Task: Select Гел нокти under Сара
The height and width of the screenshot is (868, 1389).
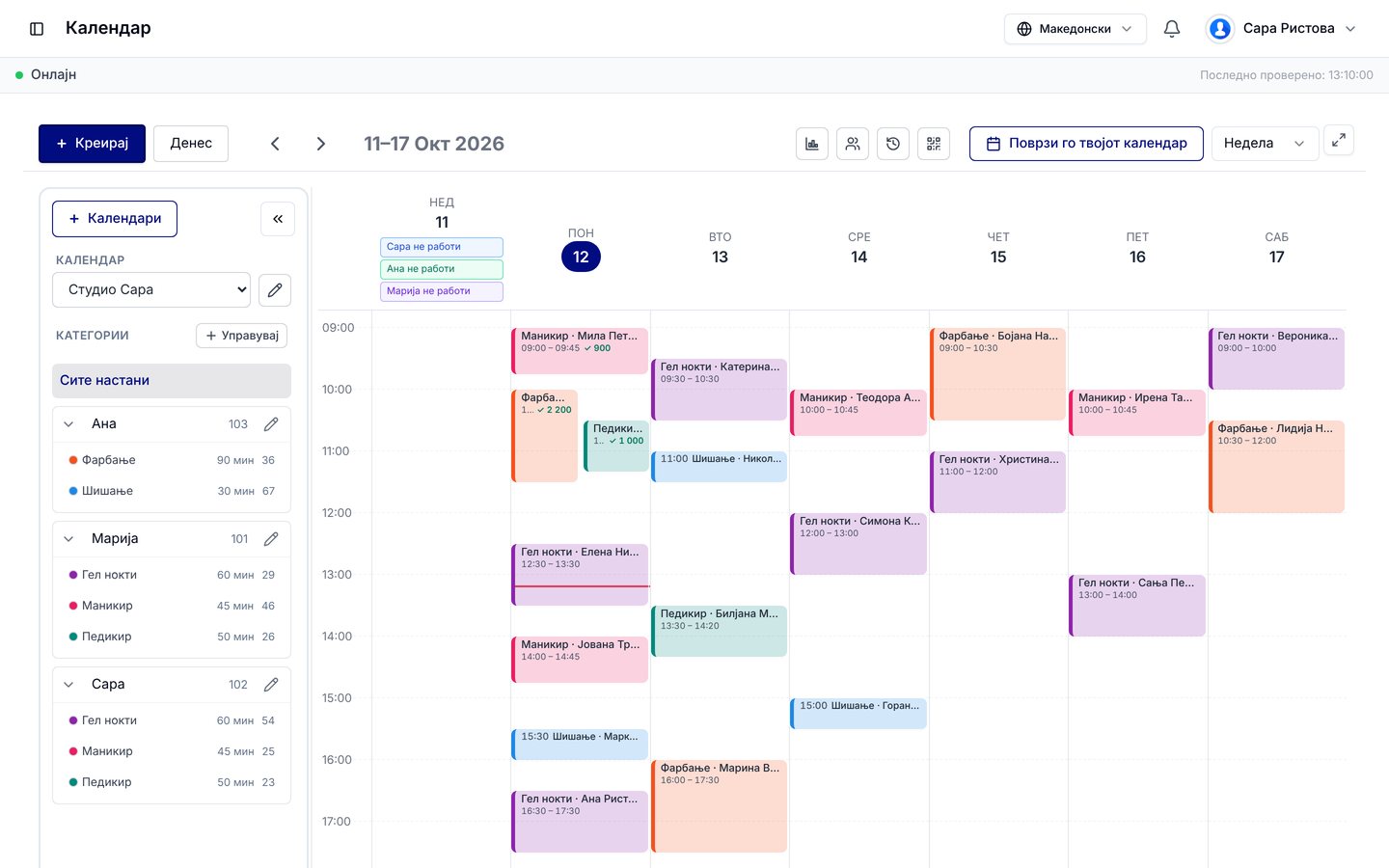Action: pyautogui.click(x=172, y=720)
